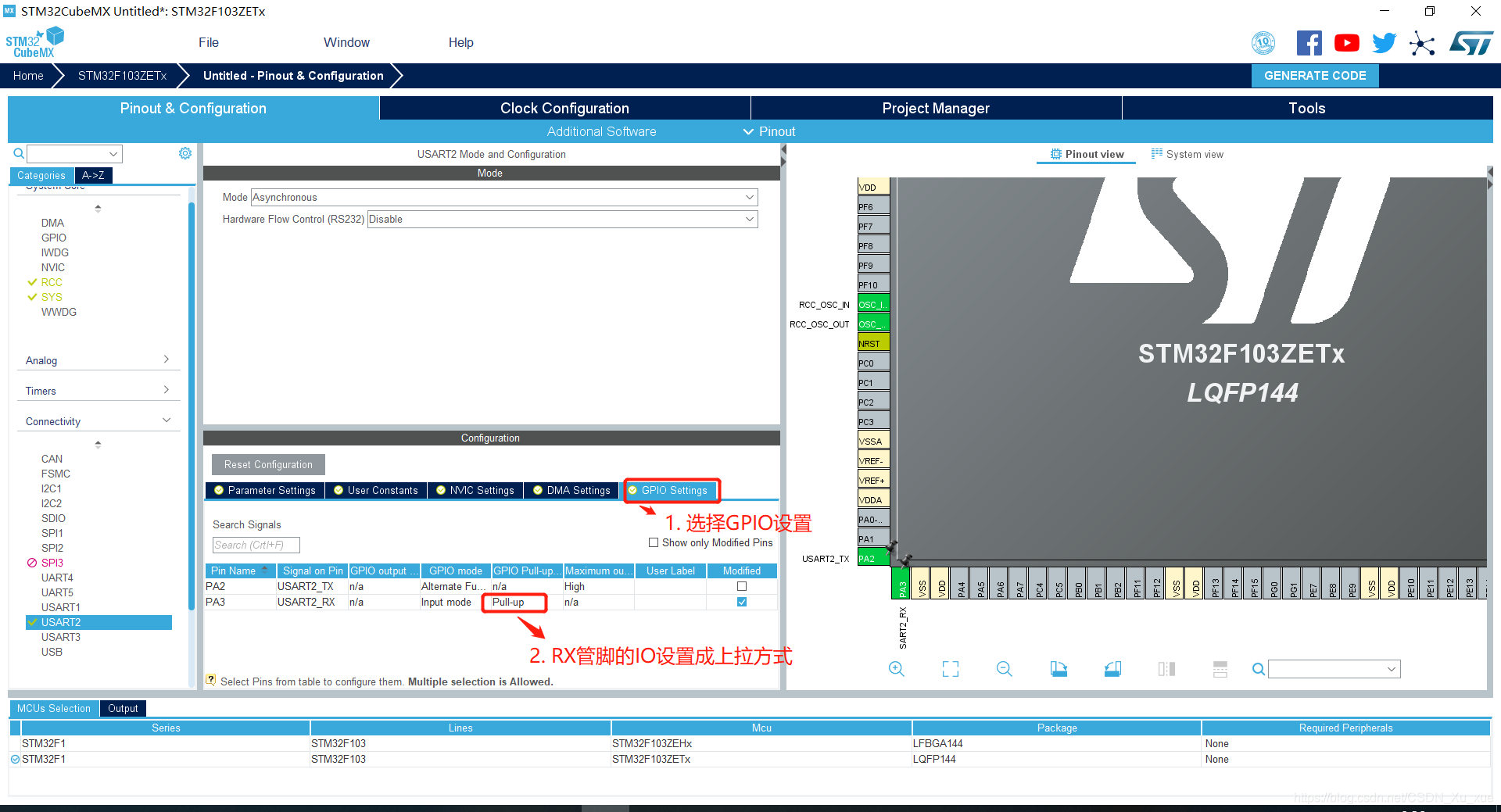This screenshot has height=812, width=1501.
Task: Expand the Analog category
Action: [x=97, y=360]
